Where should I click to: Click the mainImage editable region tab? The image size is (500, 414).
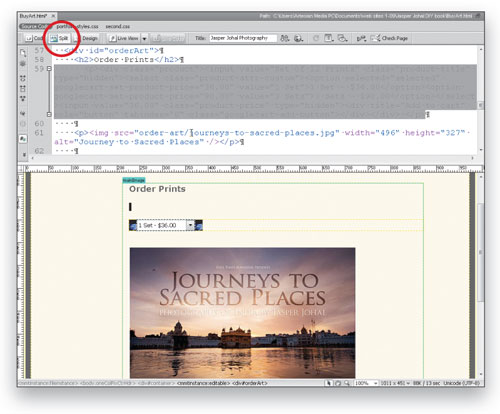pos(134,180)
